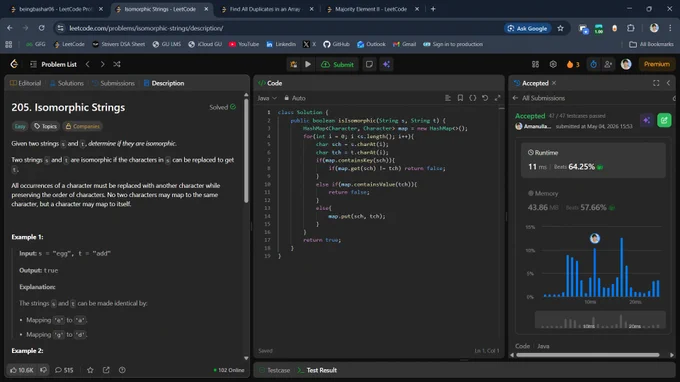This screenshot has height=382, width=680.
Task: Open the Problem List panel
Action: pyautogui.click(x=54, y=64)
